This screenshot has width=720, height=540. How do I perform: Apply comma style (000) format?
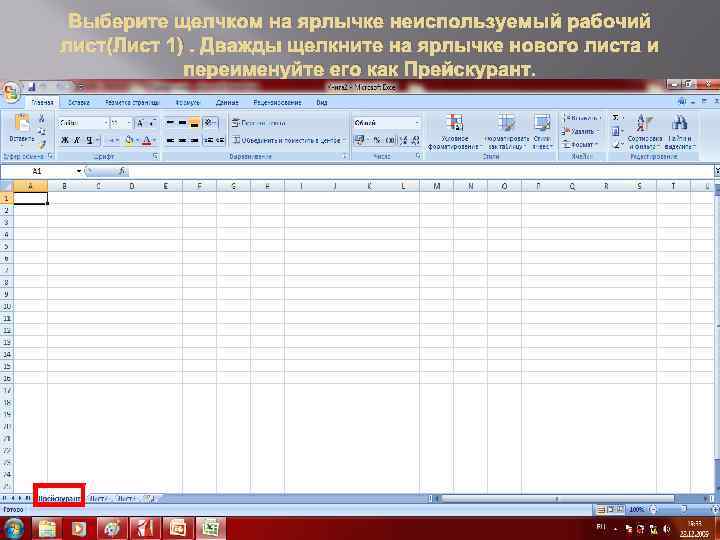point(390,140)
